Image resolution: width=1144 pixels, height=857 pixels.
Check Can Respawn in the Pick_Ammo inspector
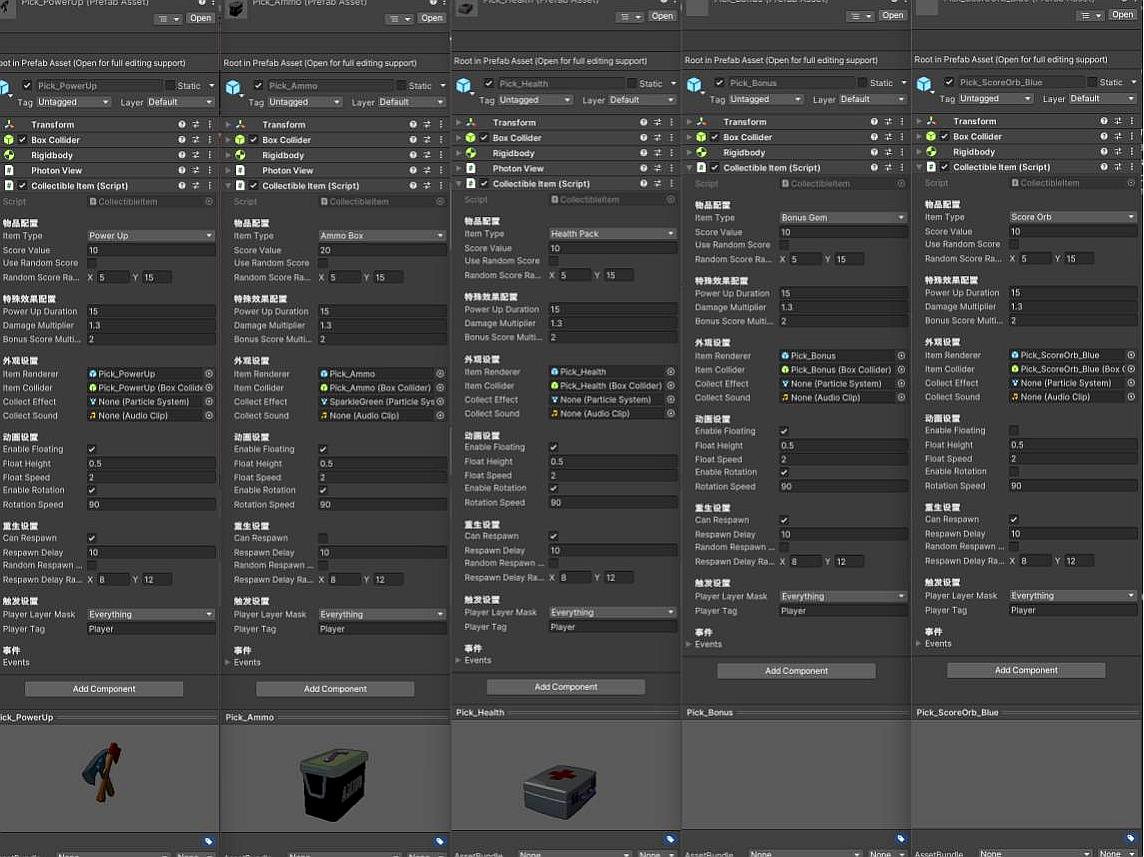coord(323,538)
